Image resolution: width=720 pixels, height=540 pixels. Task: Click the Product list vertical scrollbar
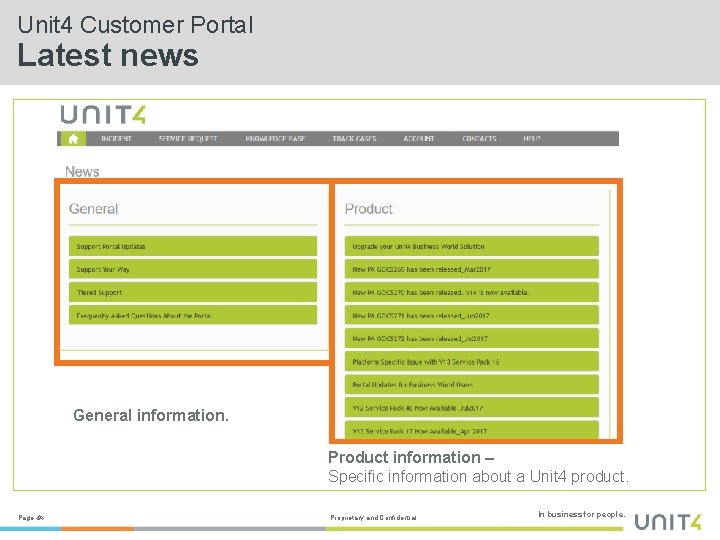click(x=610, y=312)
